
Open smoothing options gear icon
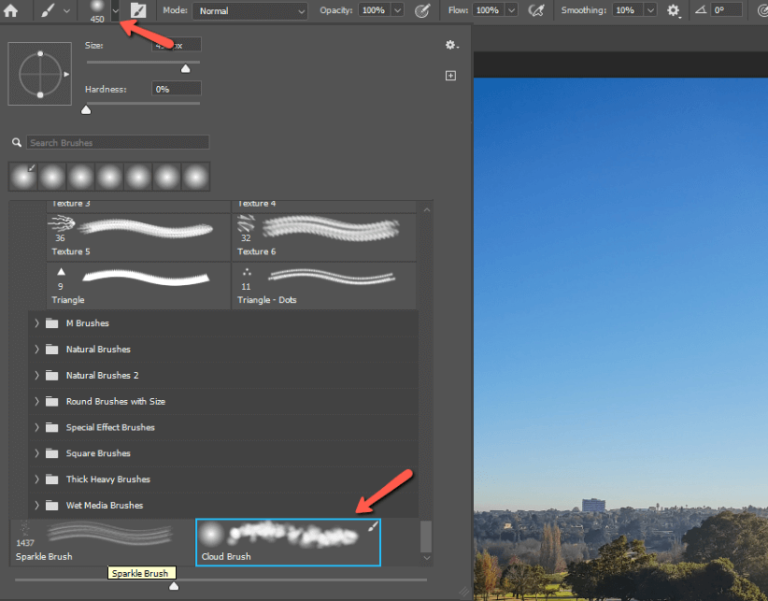674,11
